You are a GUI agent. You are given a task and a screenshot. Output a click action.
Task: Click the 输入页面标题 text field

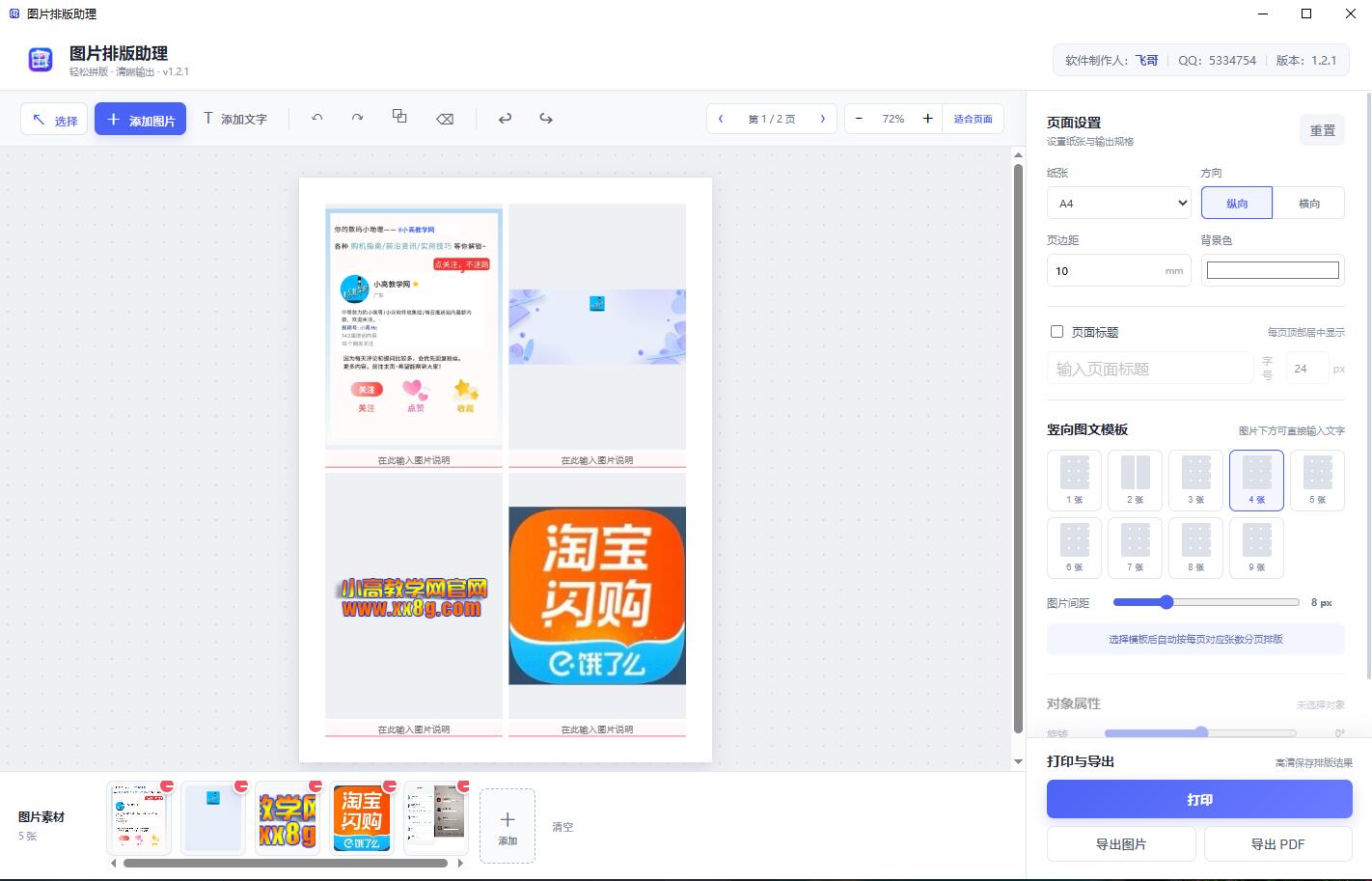click(x=1150, y=369)
